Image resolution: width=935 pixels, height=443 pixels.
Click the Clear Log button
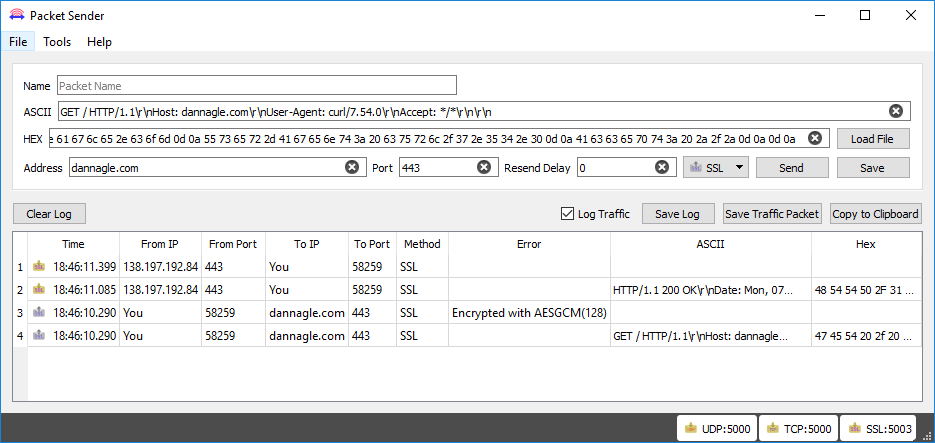(49, 213)
